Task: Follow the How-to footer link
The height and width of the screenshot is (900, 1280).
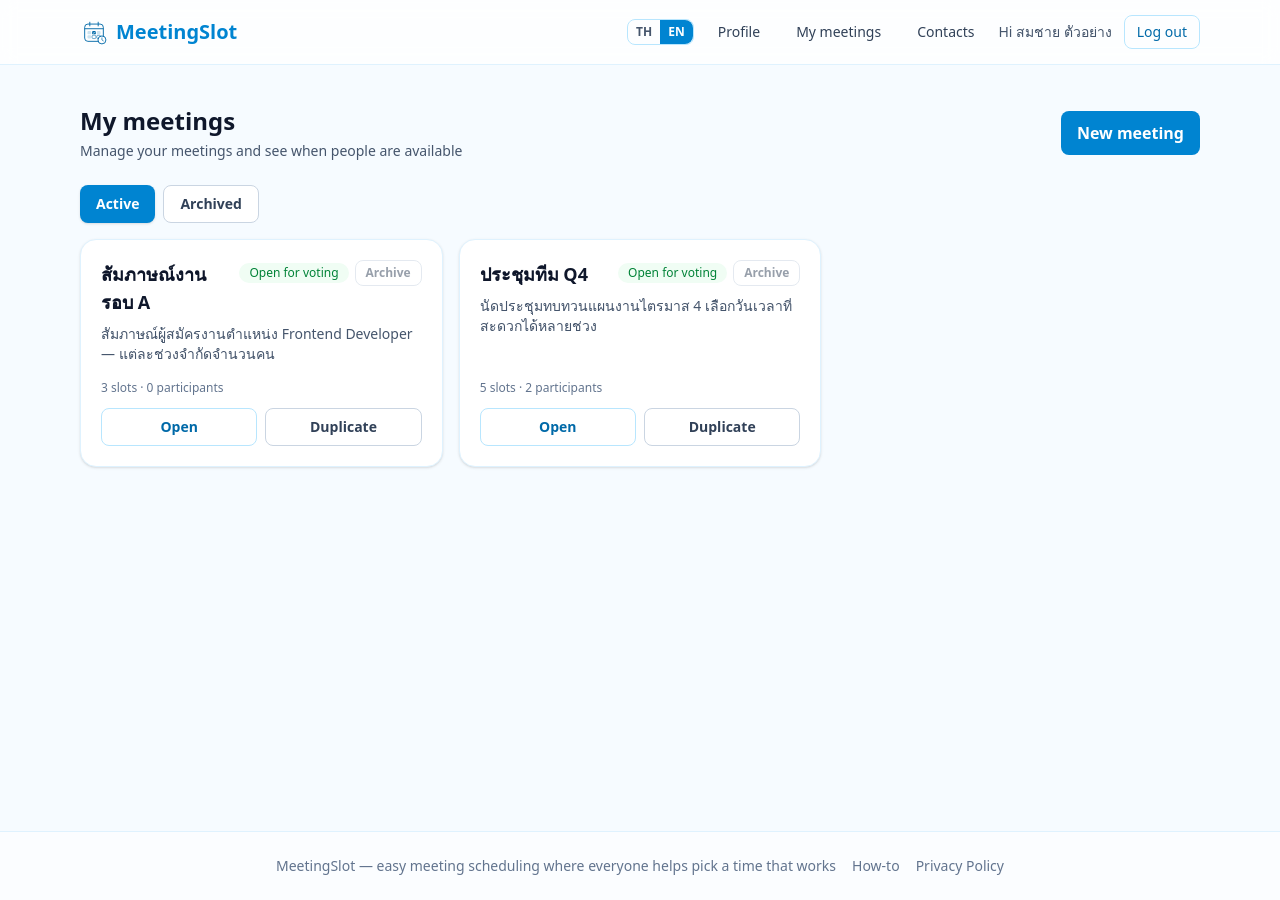Action: [x=876, y=866]
